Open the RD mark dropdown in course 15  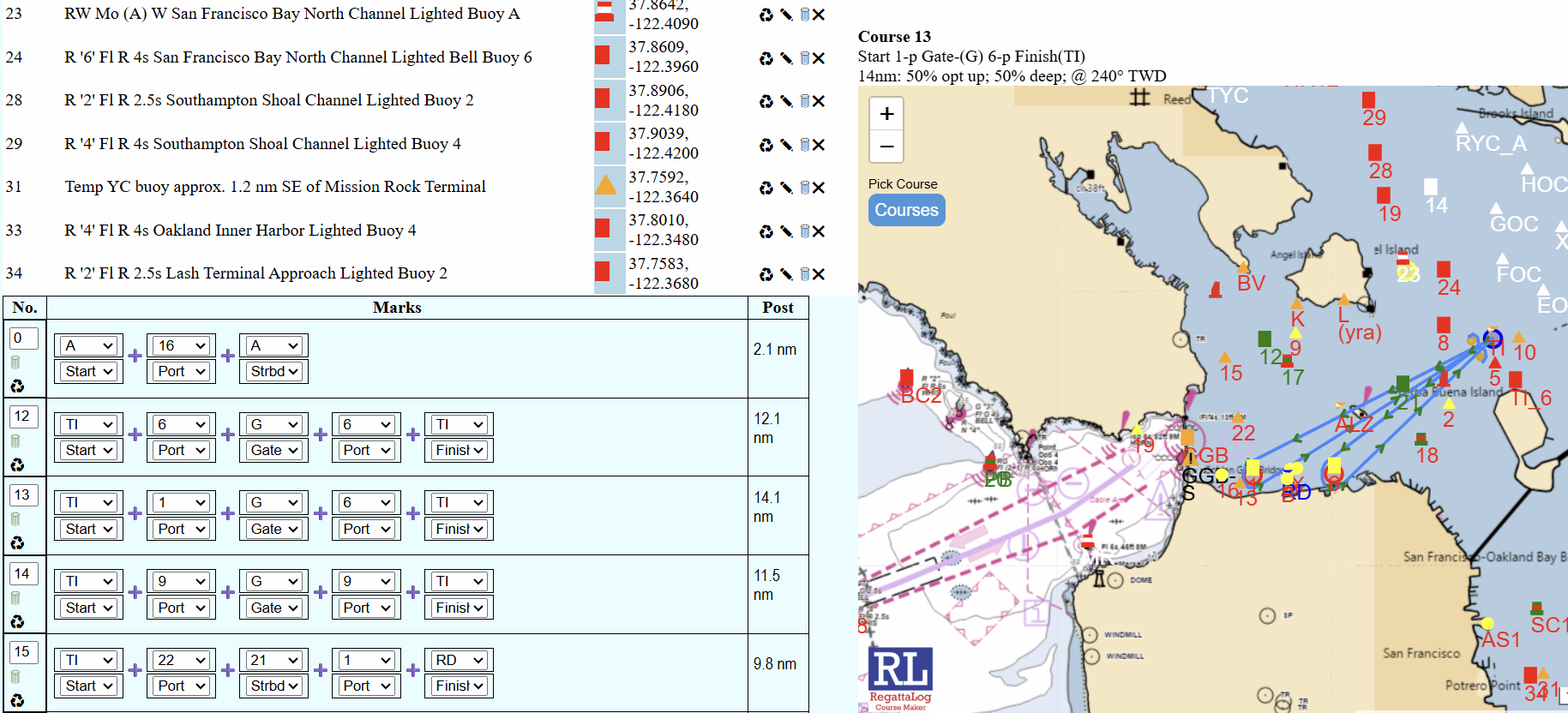pyautogui.click(x=459, y=660)
